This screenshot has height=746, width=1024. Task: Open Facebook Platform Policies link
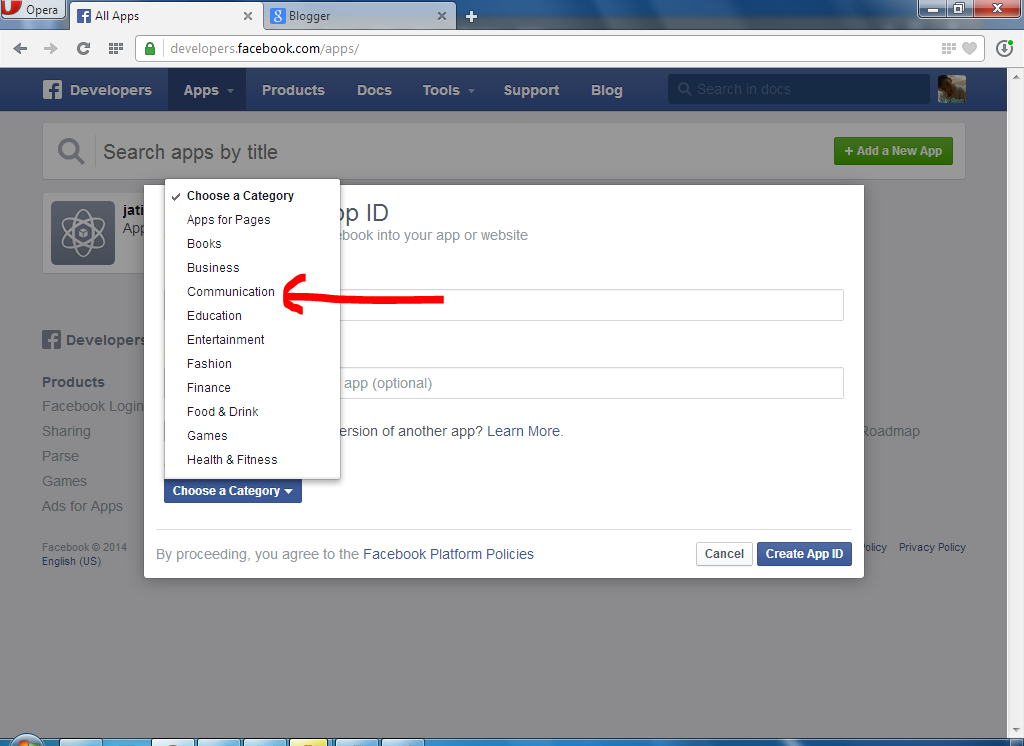pos(448,554)
